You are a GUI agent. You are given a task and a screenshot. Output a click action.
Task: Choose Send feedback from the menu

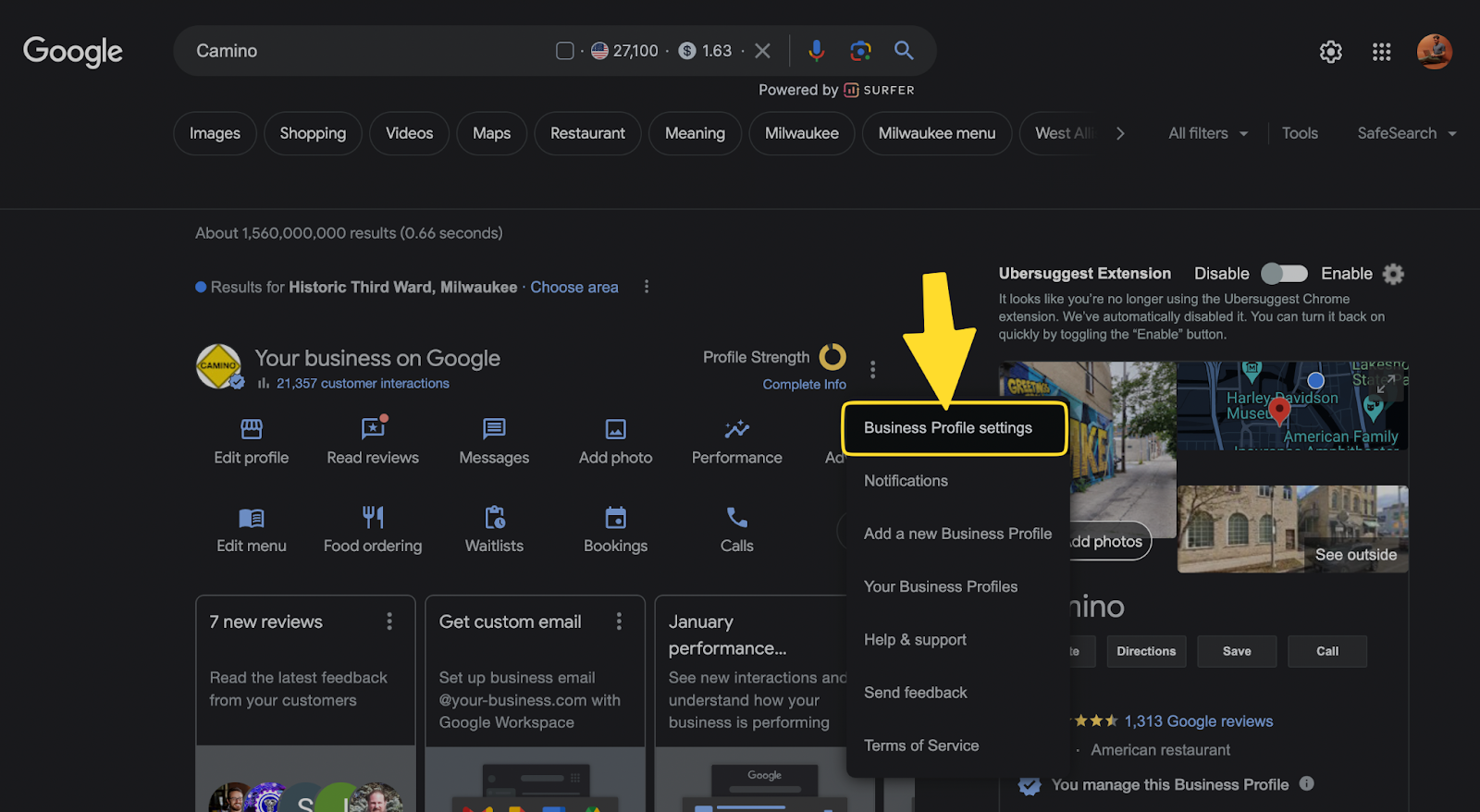click(x=957, y=692)
